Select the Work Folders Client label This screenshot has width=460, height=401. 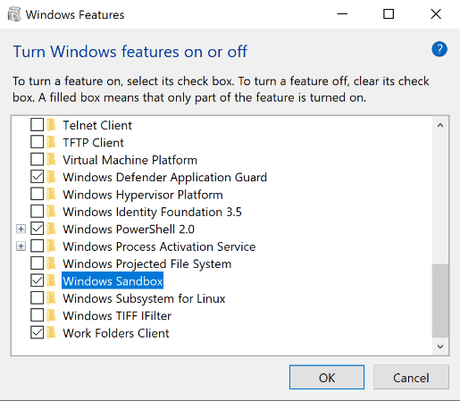tap(116, 333)
